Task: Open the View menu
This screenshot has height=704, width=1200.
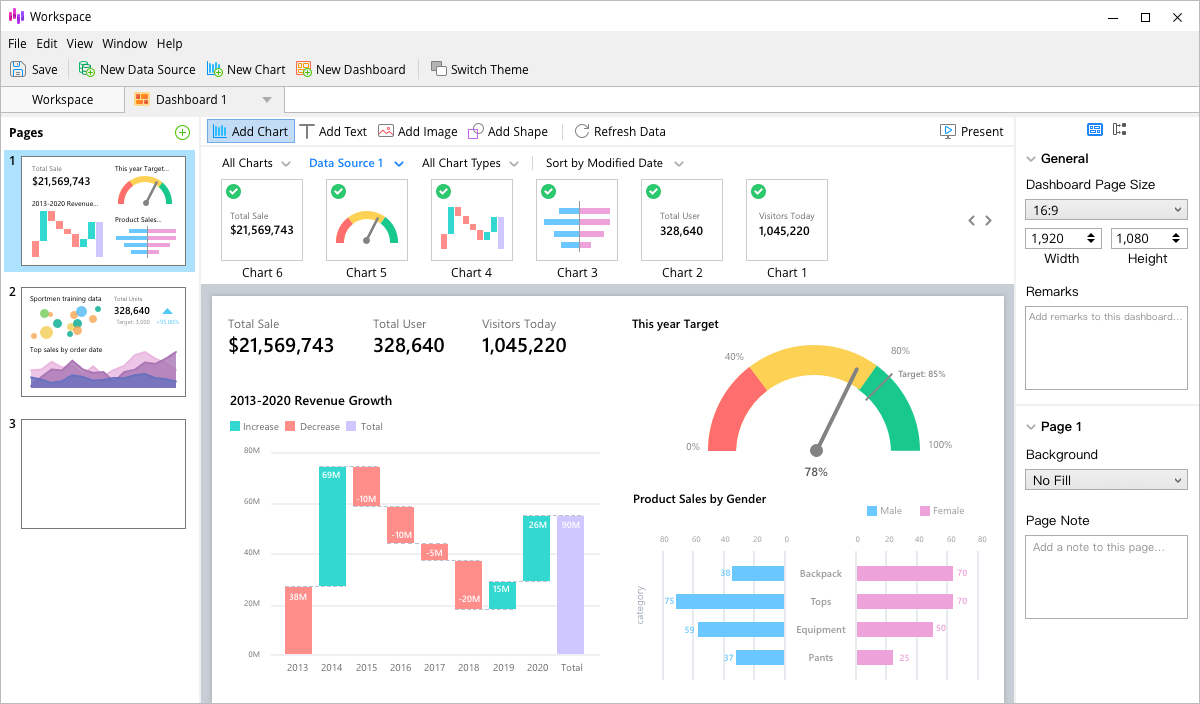Action: click(79, 43)
